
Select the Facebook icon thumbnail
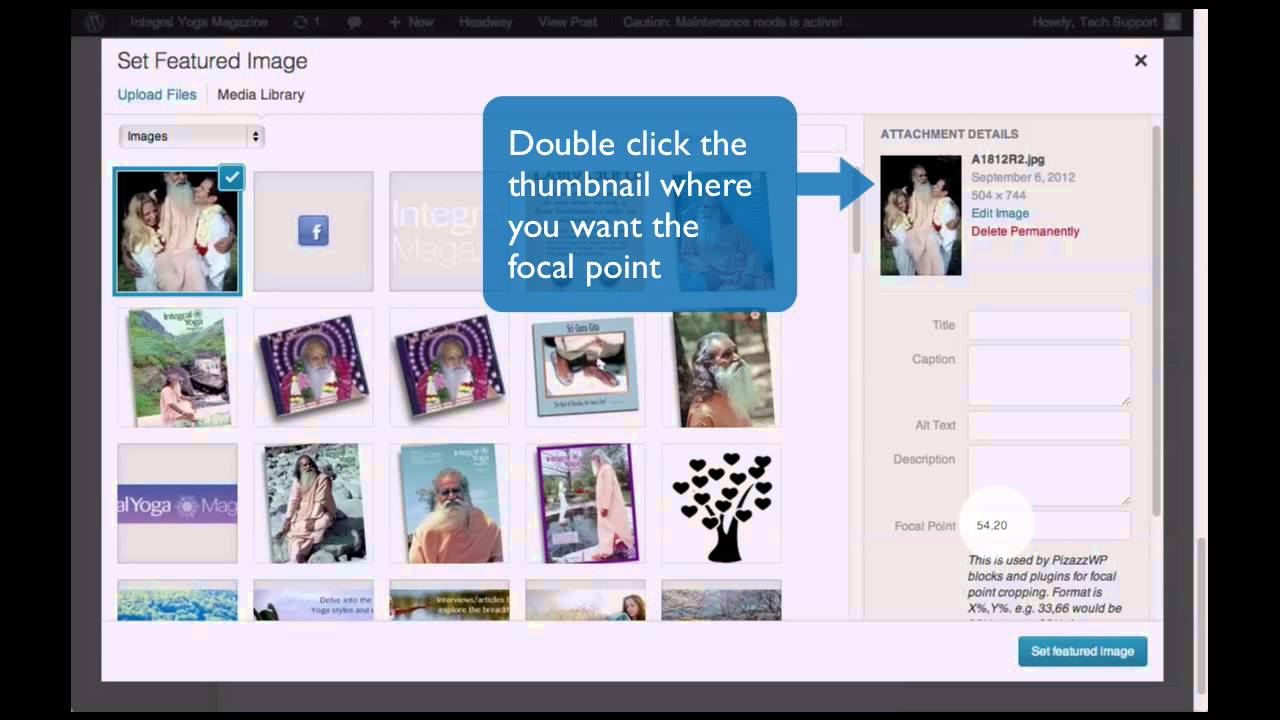pyautogui.click(x=313, y=231)
